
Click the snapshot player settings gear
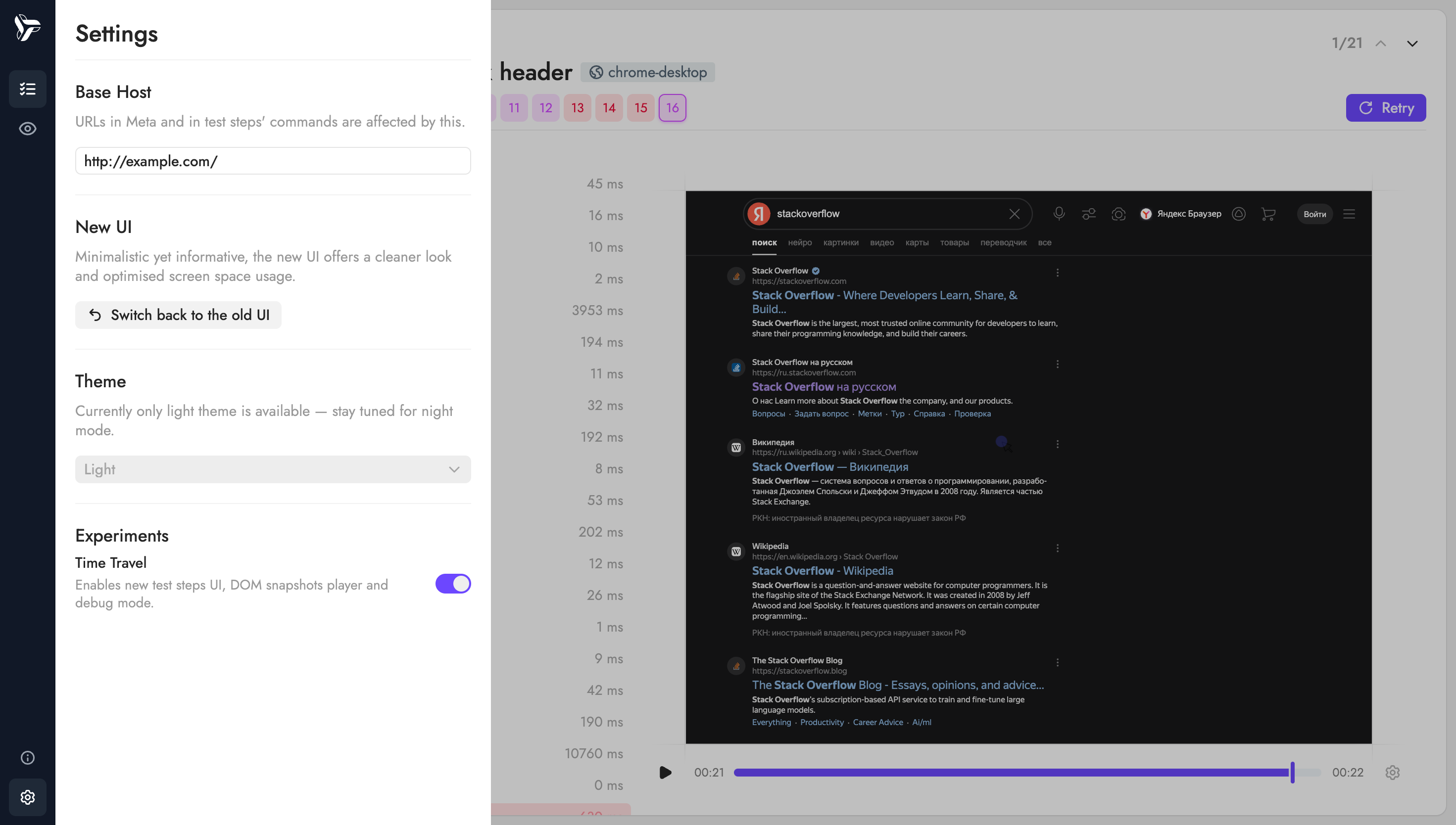1393,772
